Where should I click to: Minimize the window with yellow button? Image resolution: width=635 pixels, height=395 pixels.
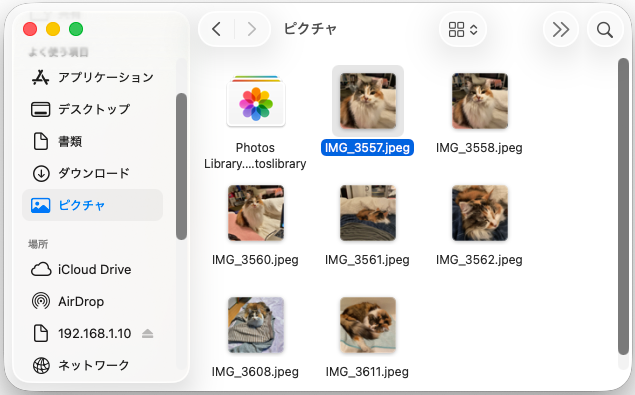[x=53, y=29]
